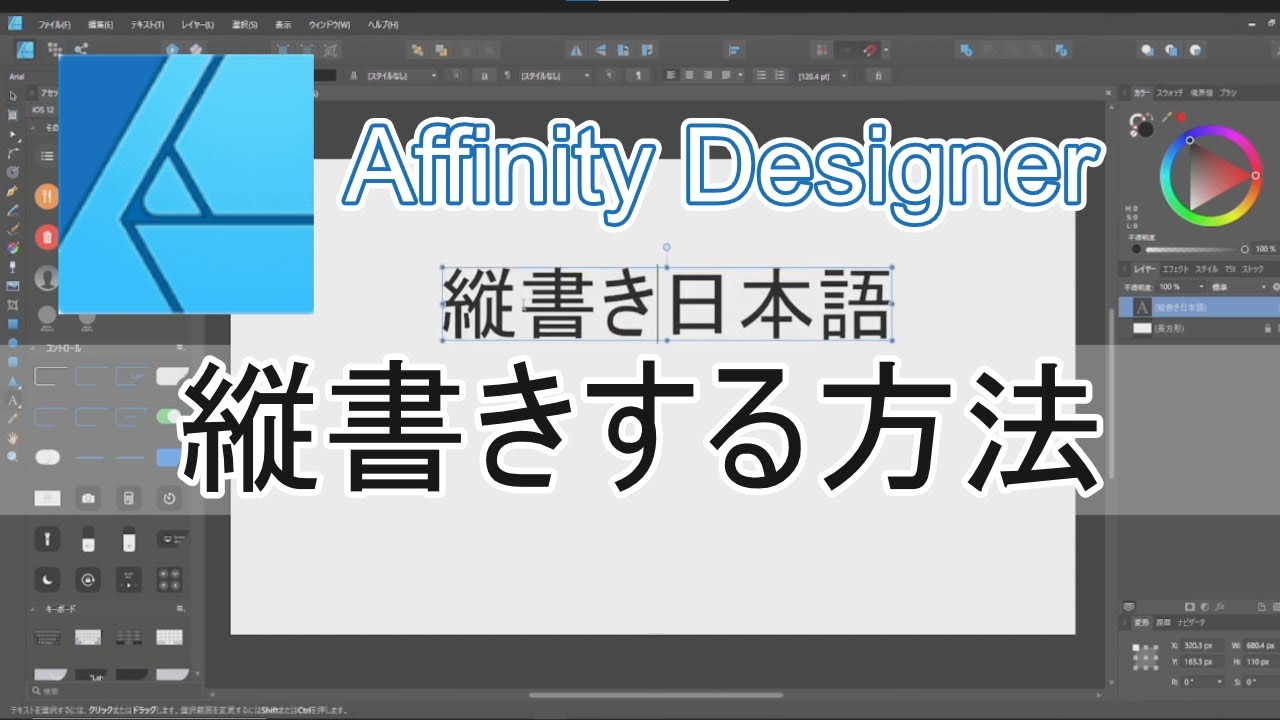The width and height of the screenshot is (1280, 720).
Task: Switch to Designer persona icon
Action: pos(27,49)
